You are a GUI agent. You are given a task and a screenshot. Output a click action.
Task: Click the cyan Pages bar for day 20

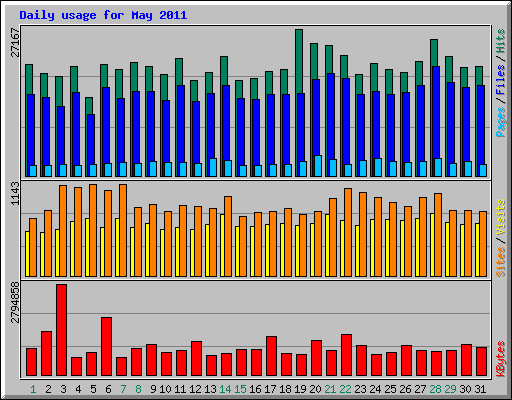[x=318, y=166]
